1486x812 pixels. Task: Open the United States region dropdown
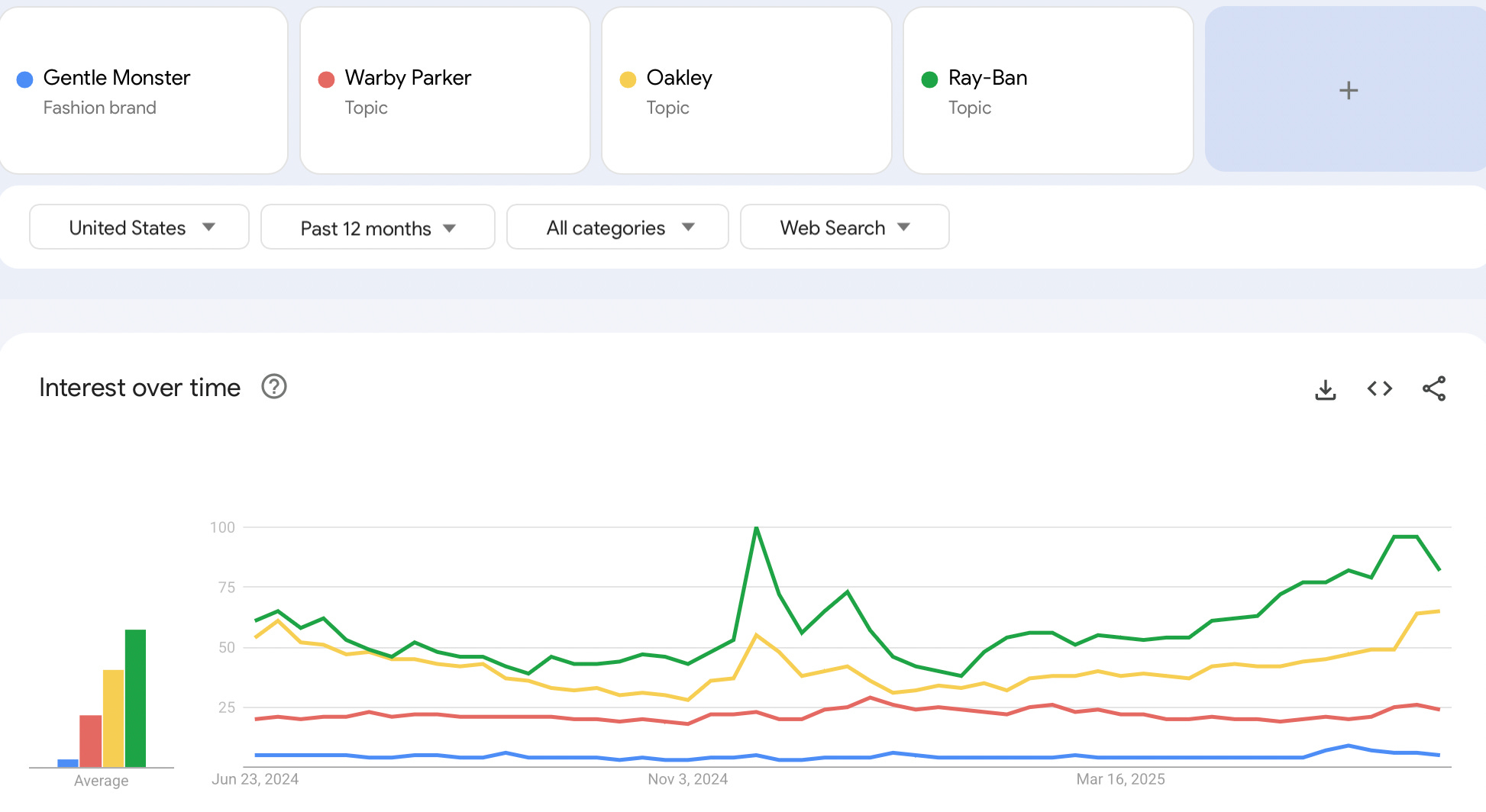click(x=139, y=227)
